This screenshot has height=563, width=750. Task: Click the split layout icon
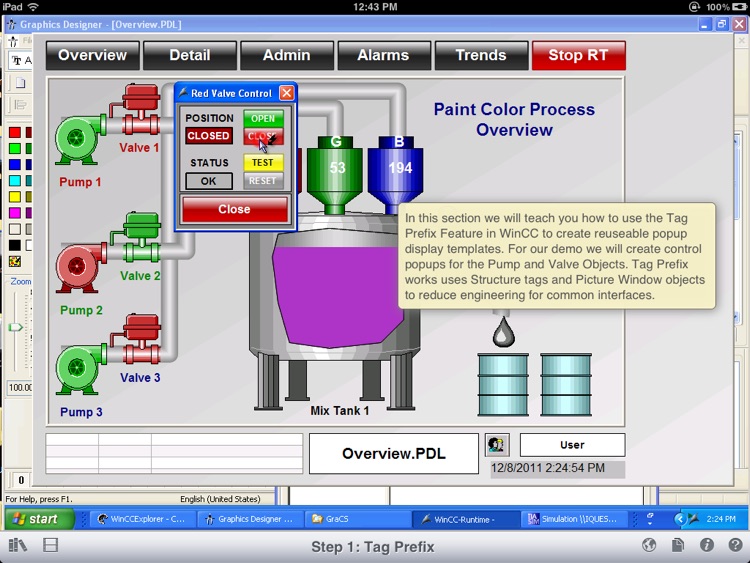50,545
